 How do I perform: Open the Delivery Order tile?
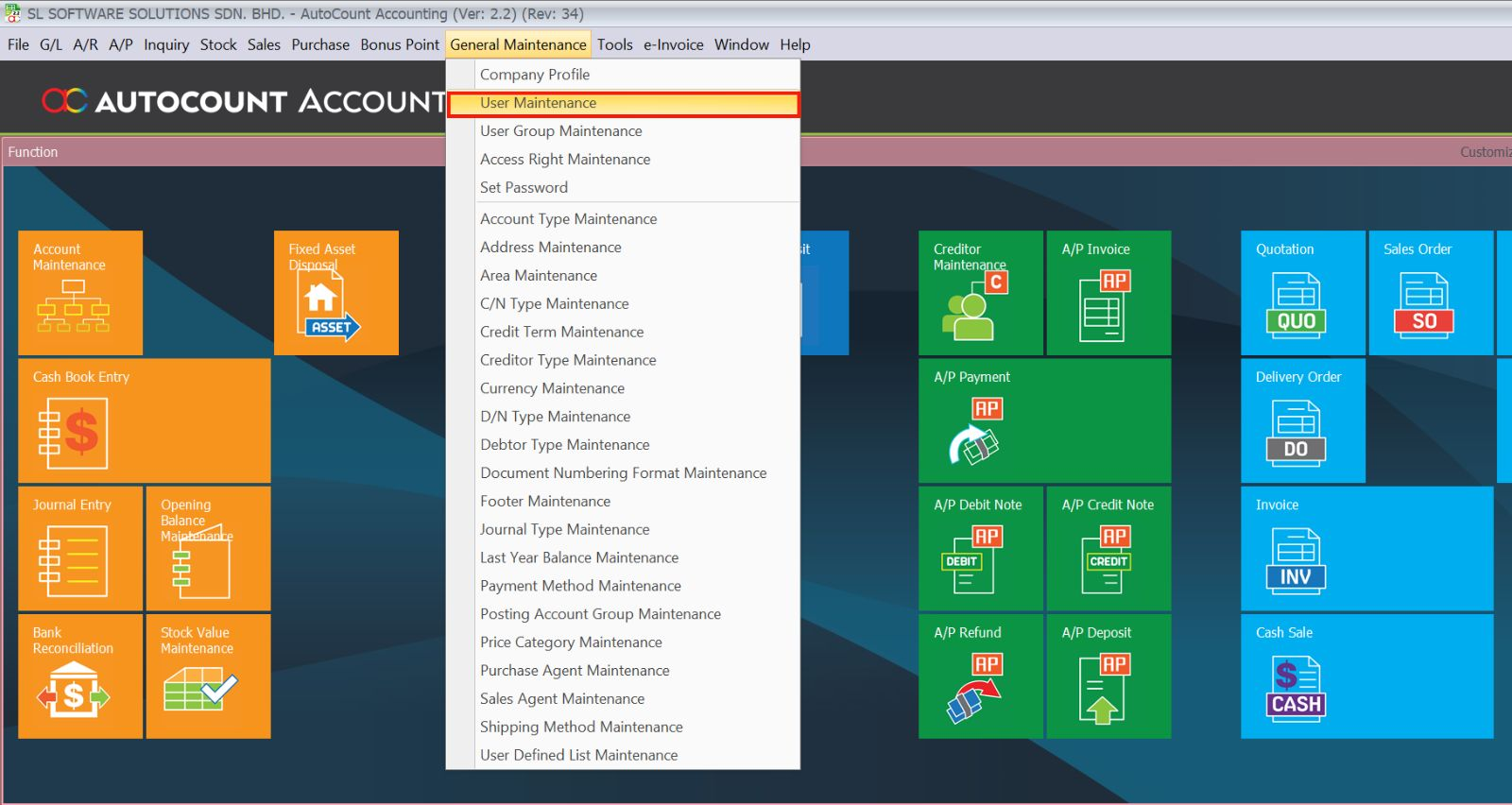tap(1302, 420)
